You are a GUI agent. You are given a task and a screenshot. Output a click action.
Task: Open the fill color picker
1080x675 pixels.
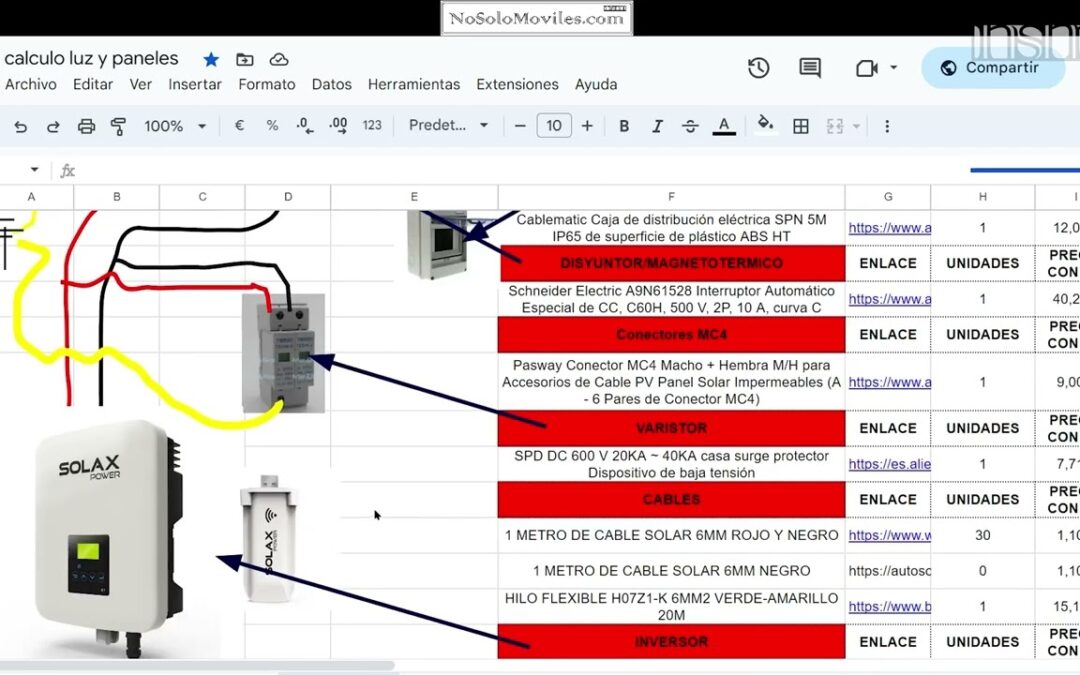pos(765,125)
